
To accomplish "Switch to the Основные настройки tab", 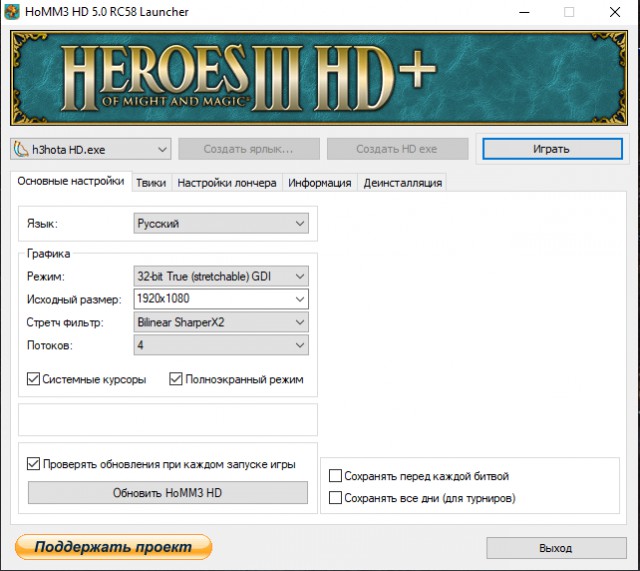I will [71, 181].
